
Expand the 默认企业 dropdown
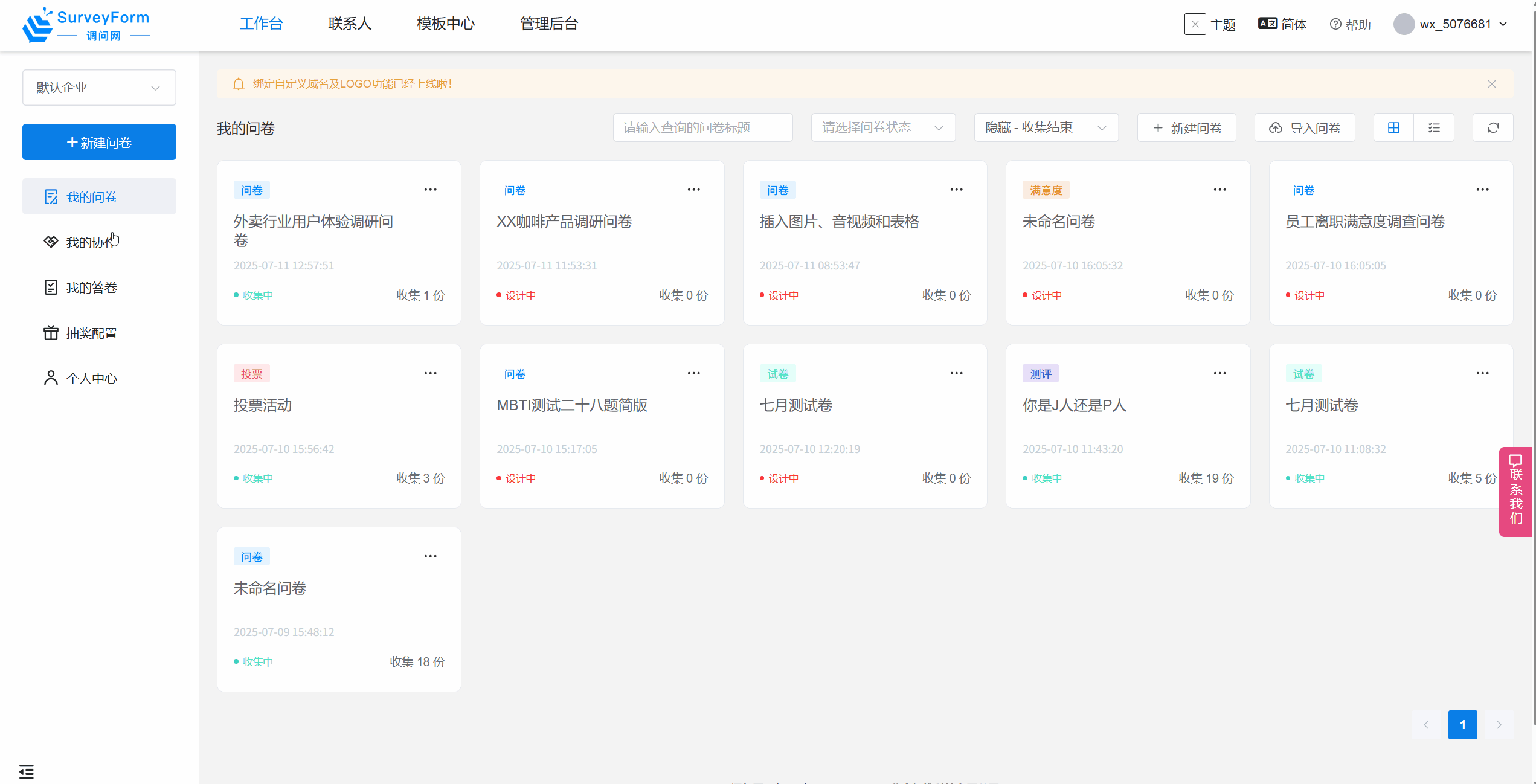99,88
